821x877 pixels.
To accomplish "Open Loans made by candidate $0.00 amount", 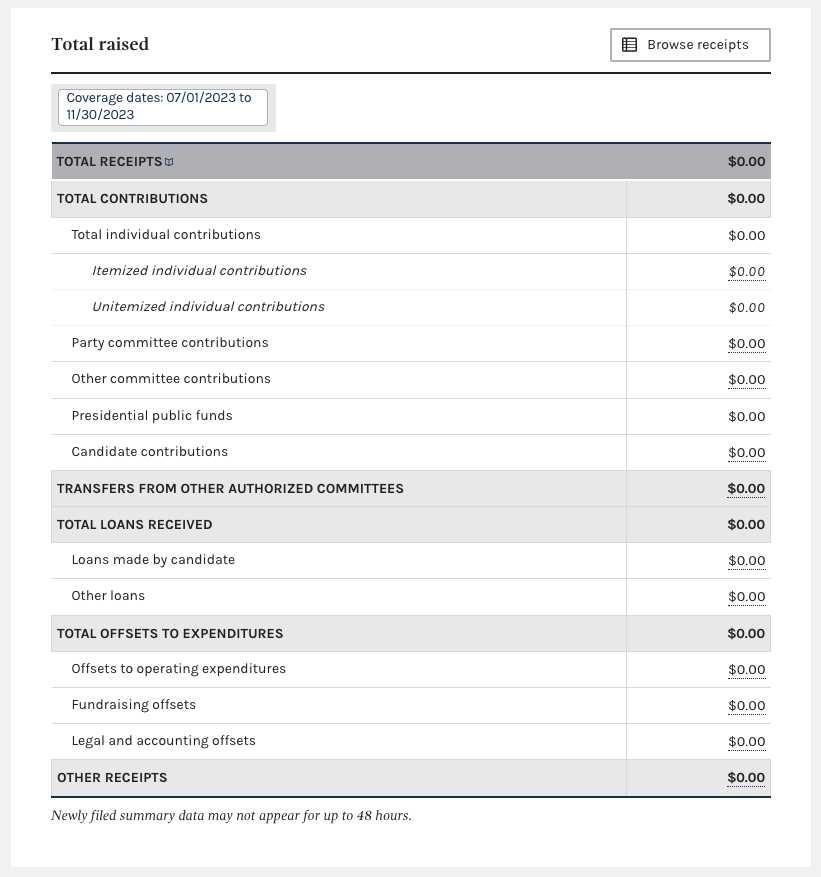I will coord(747,560).
